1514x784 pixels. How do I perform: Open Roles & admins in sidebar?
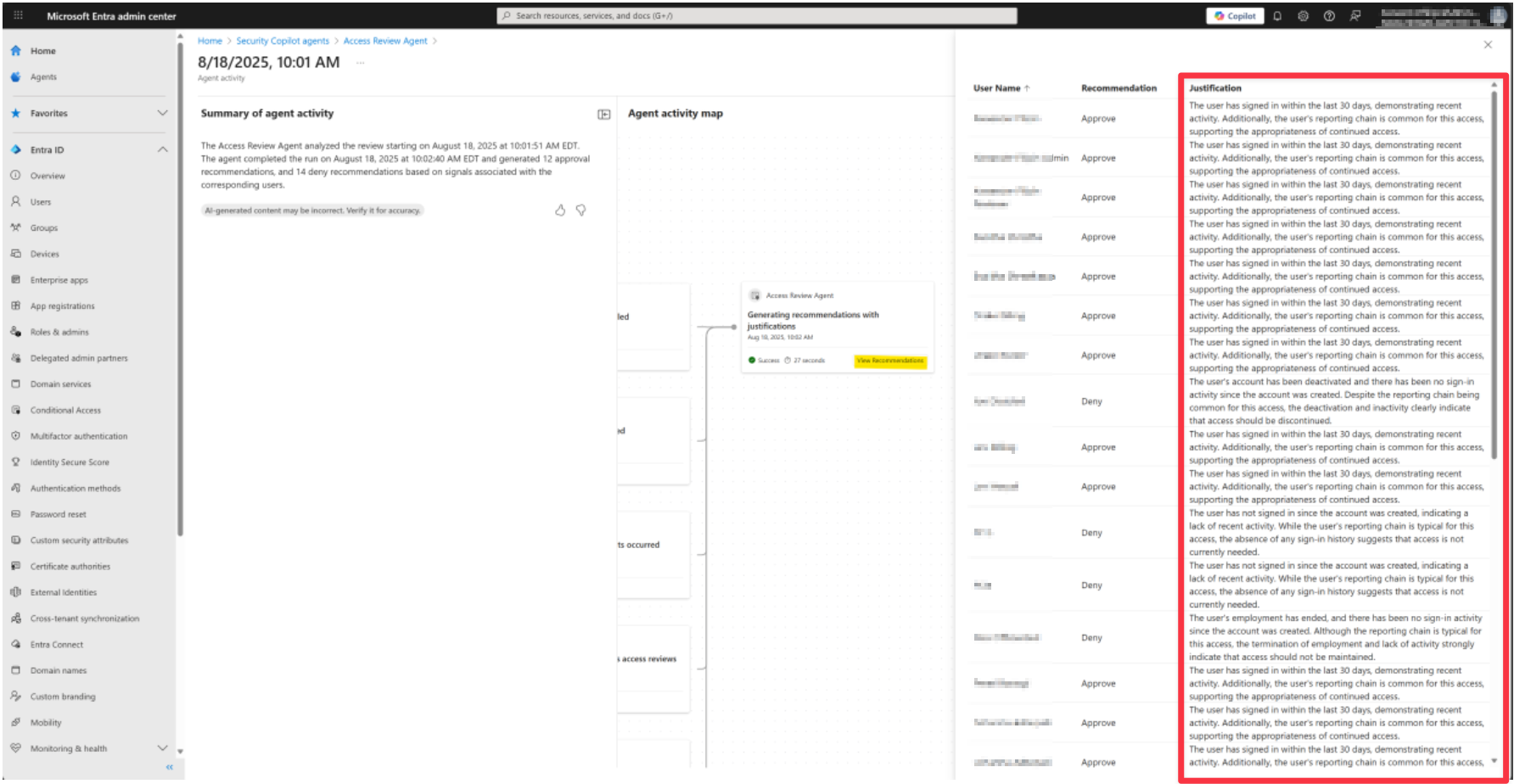[59, 332]
